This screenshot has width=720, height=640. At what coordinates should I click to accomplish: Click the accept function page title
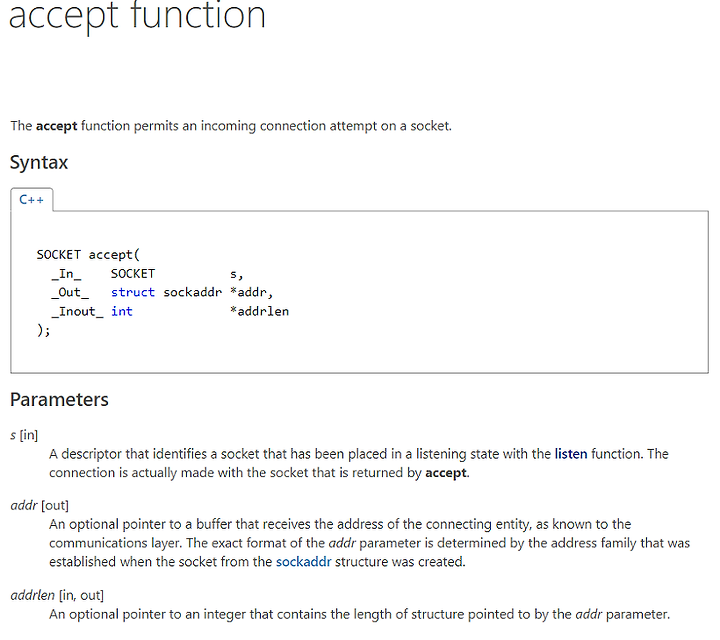[x=137, y=16]
